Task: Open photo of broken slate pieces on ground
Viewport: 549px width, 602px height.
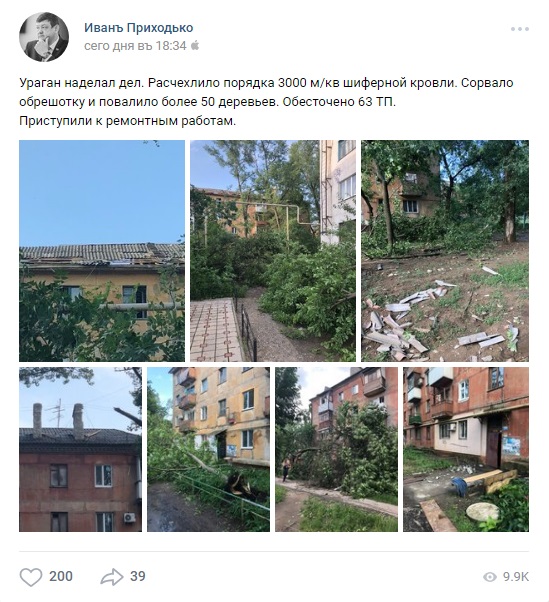Action: pos(445,251)
